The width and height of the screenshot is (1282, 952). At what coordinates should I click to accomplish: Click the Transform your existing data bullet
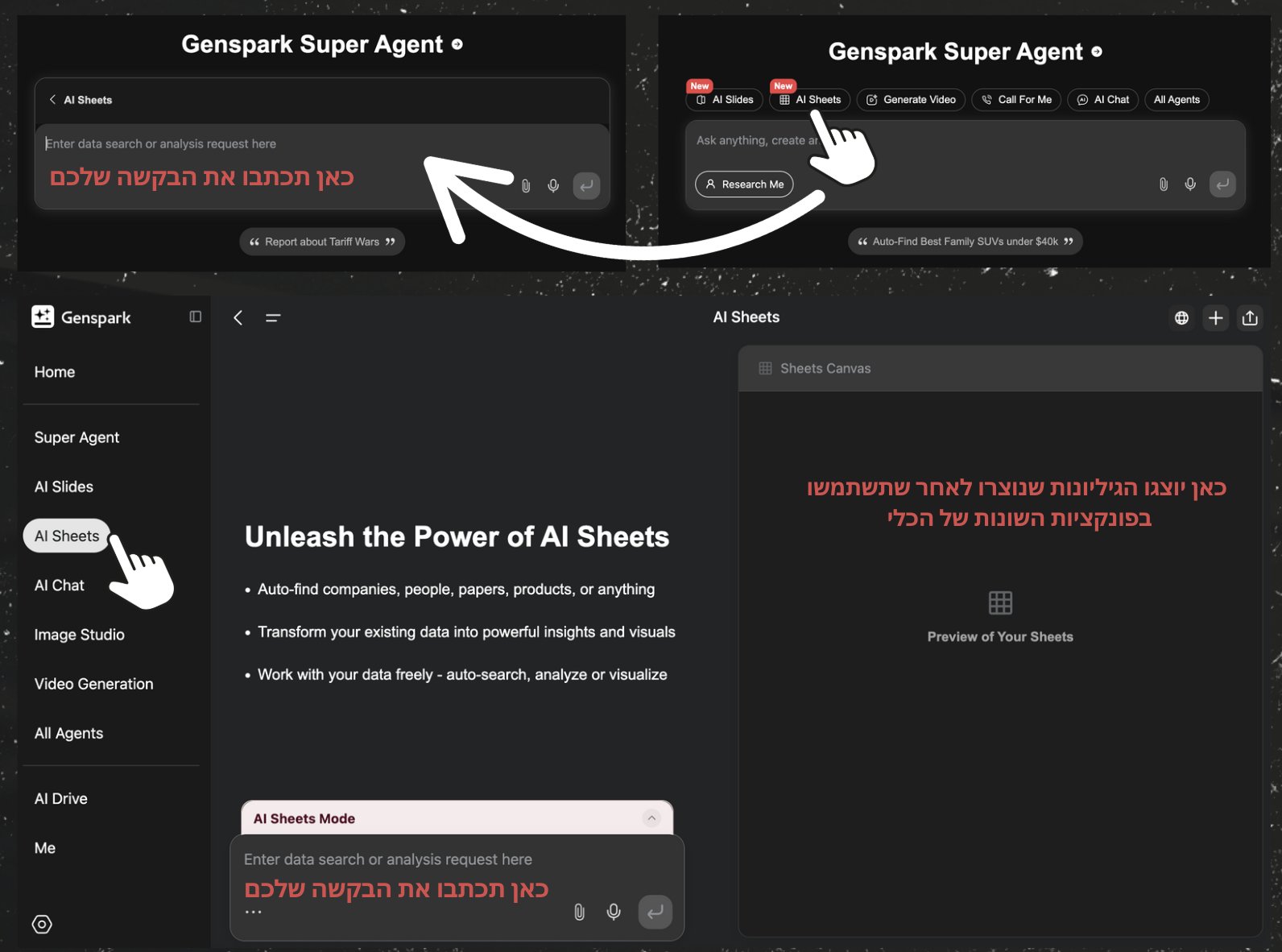pyautogui.click(x=466, y=632)
